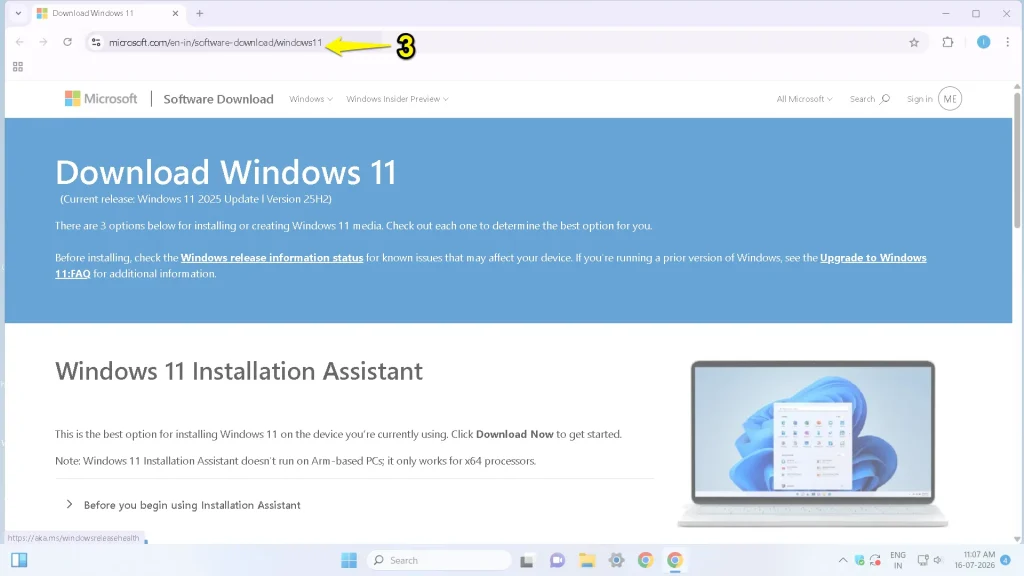Open the Teams chat taskbar icon
This screenshot has width=1024, height=576.
[557, 560]
